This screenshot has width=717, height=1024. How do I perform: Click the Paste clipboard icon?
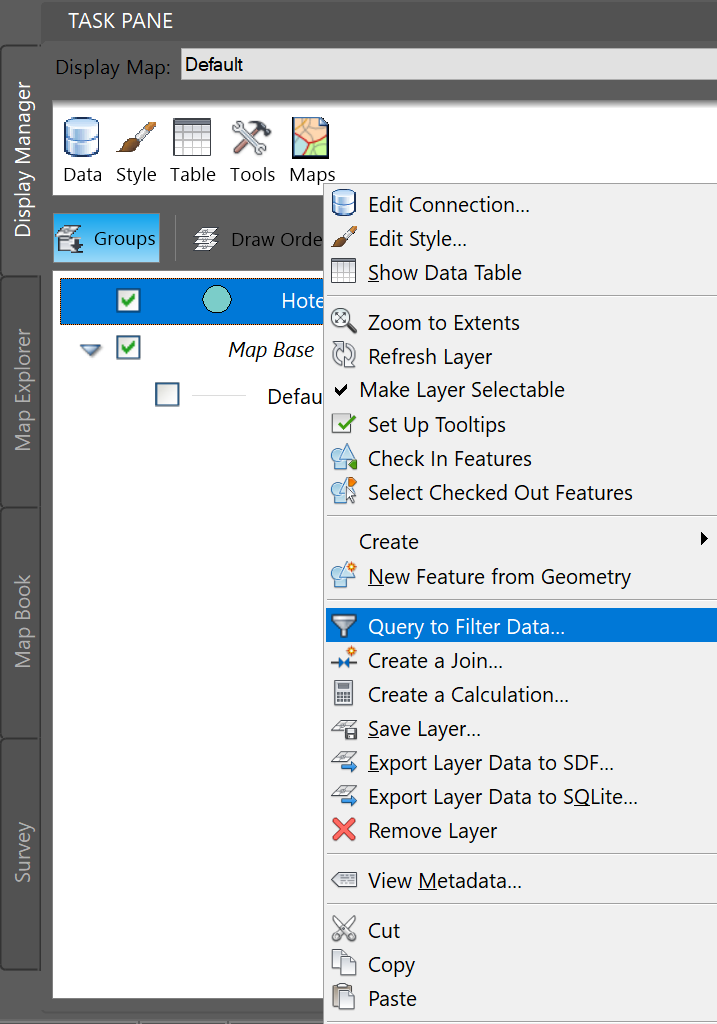(x=343, y=997)
